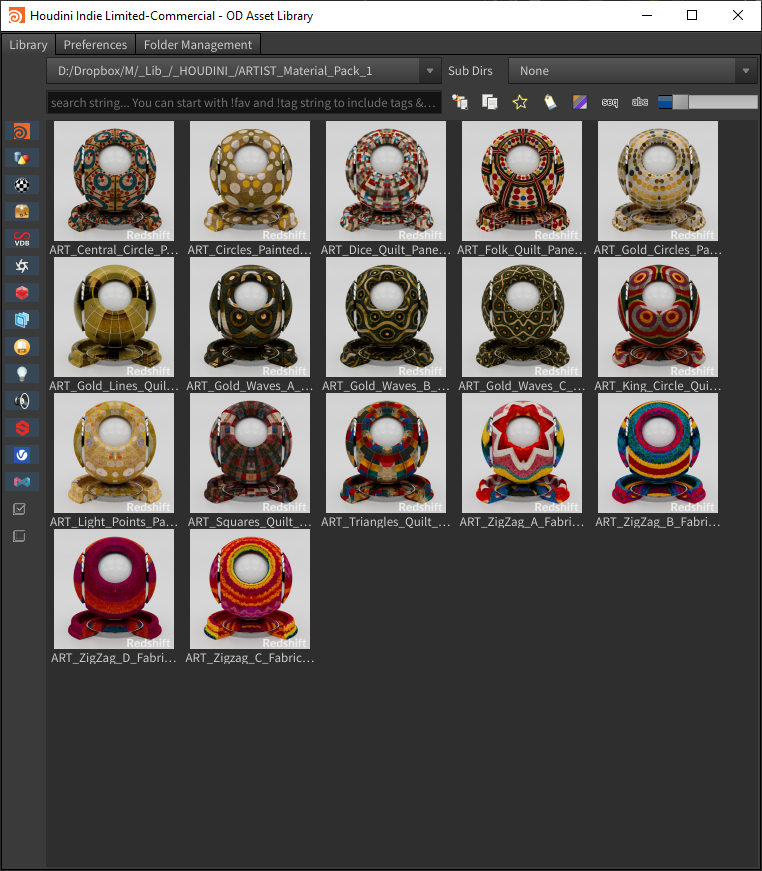Select the ART_Gold_Circles material thumbnail
Screen dimensions: 762x871
tap(658, 181)
